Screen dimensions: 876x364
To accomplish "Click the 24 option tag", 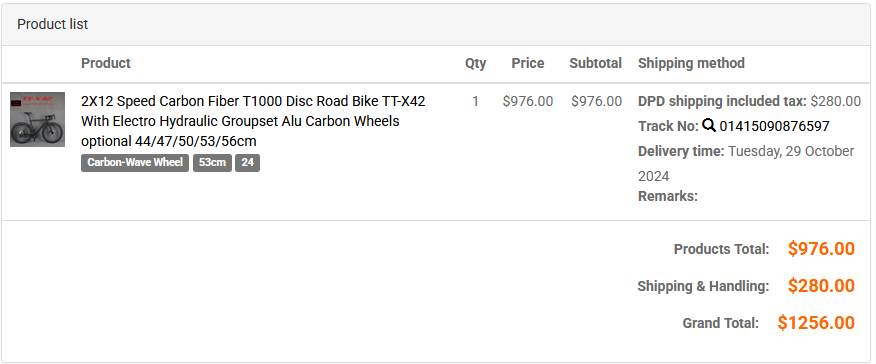I will click(x=247, y=162).
